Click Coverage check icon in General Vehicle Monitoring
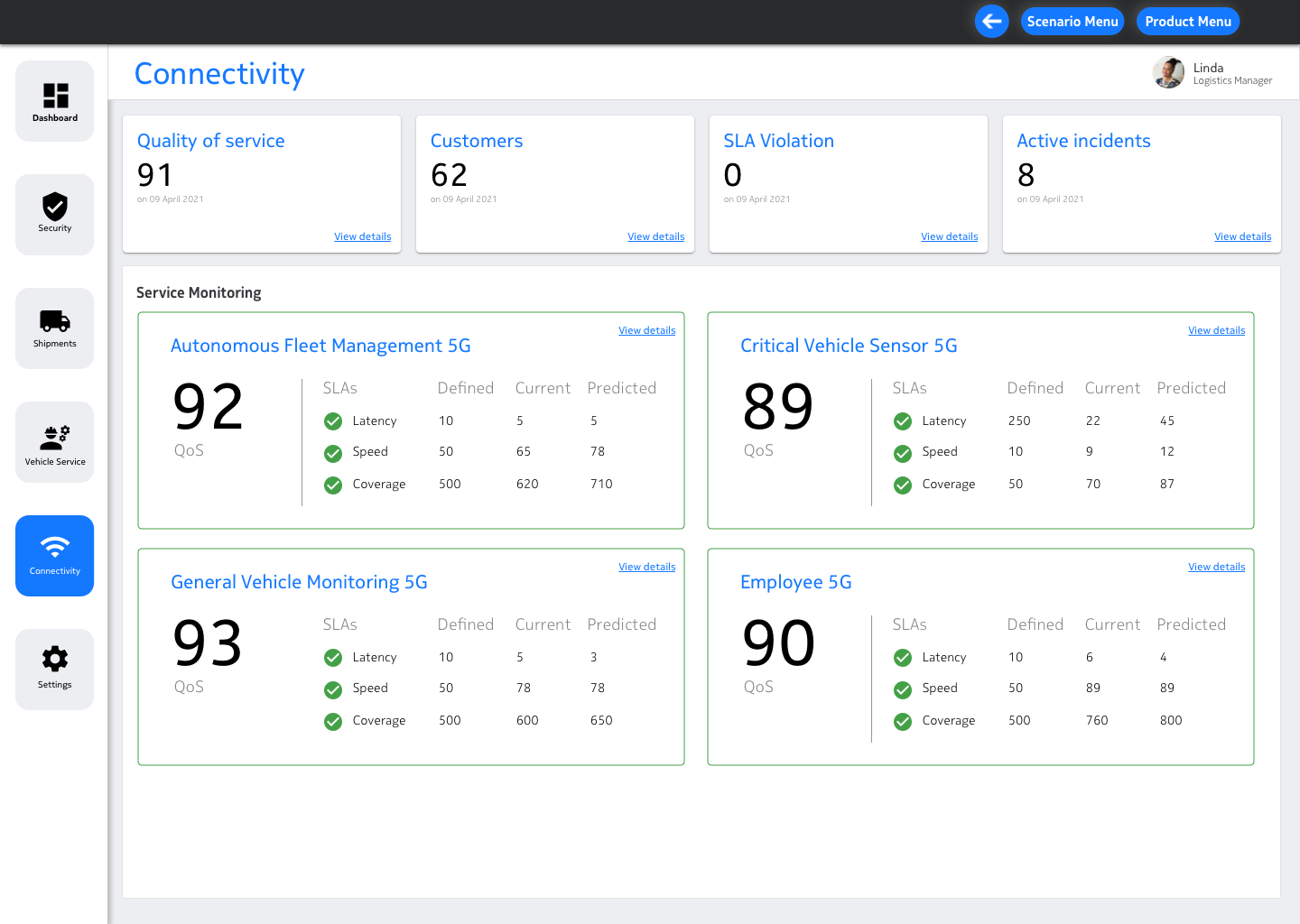 tap(333, 722)
